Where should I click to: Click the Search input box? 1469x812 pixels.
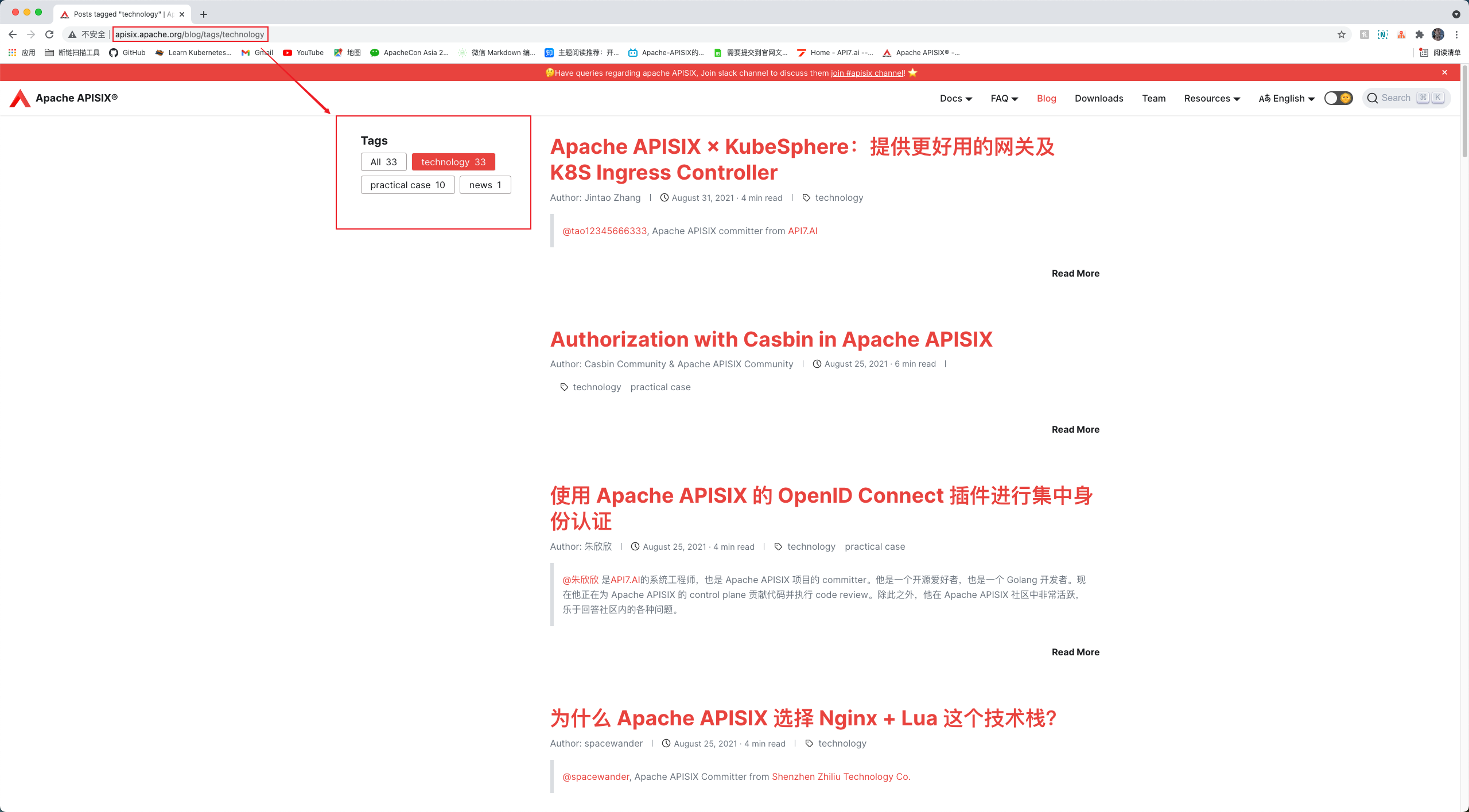tap(1407, 98)
